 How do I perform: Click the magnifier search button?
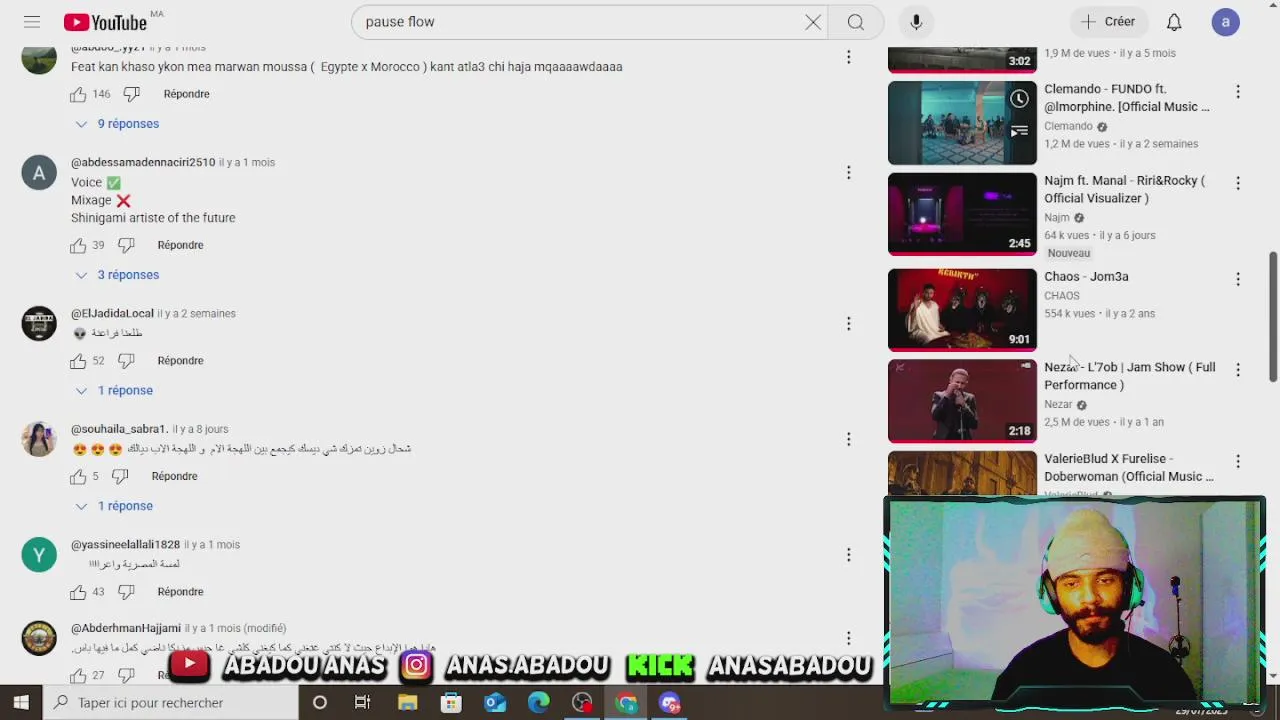click(856, 22)
